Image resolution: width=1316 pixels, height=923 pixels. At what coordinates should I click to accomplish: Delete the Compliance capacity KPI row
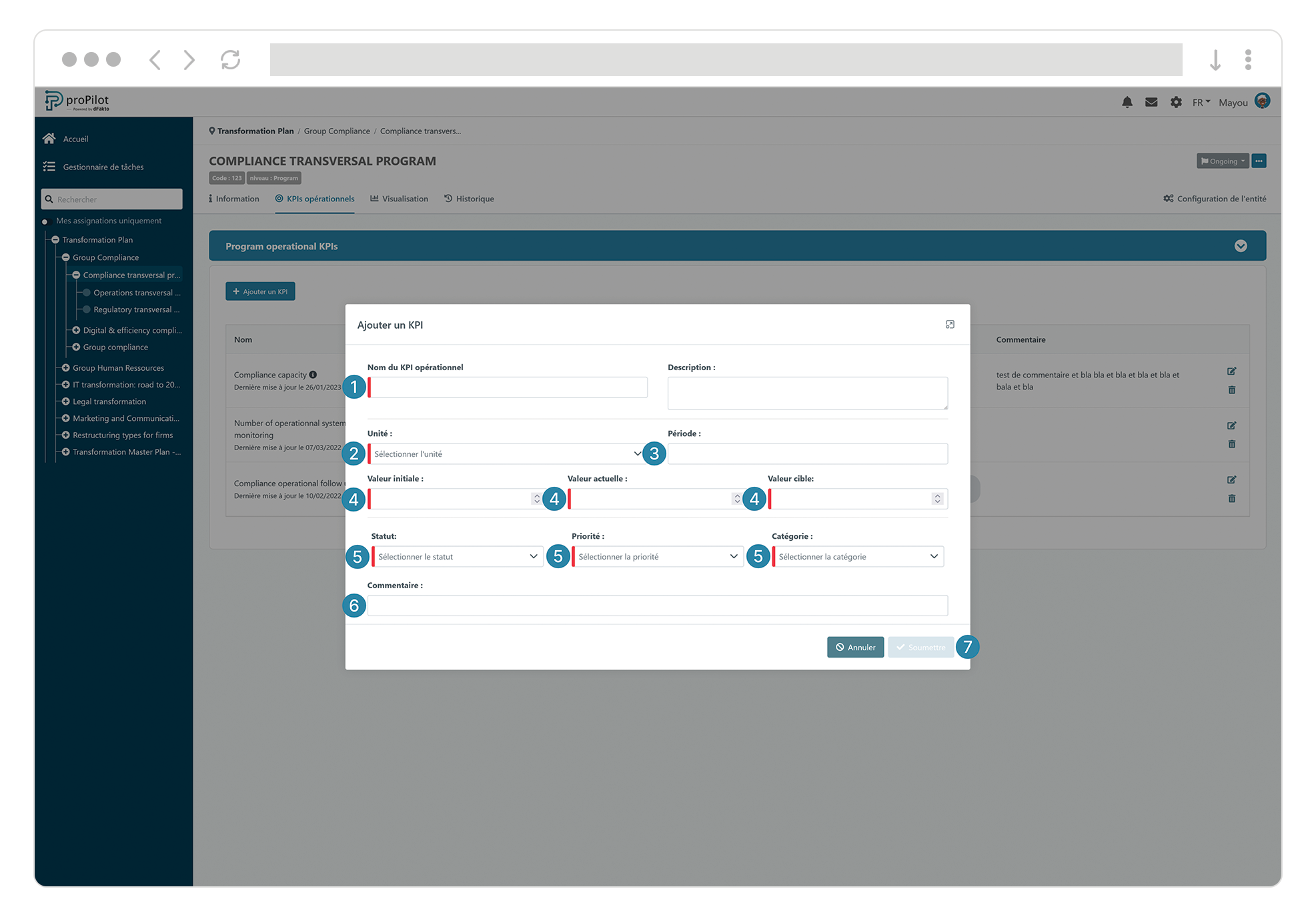1231,389
